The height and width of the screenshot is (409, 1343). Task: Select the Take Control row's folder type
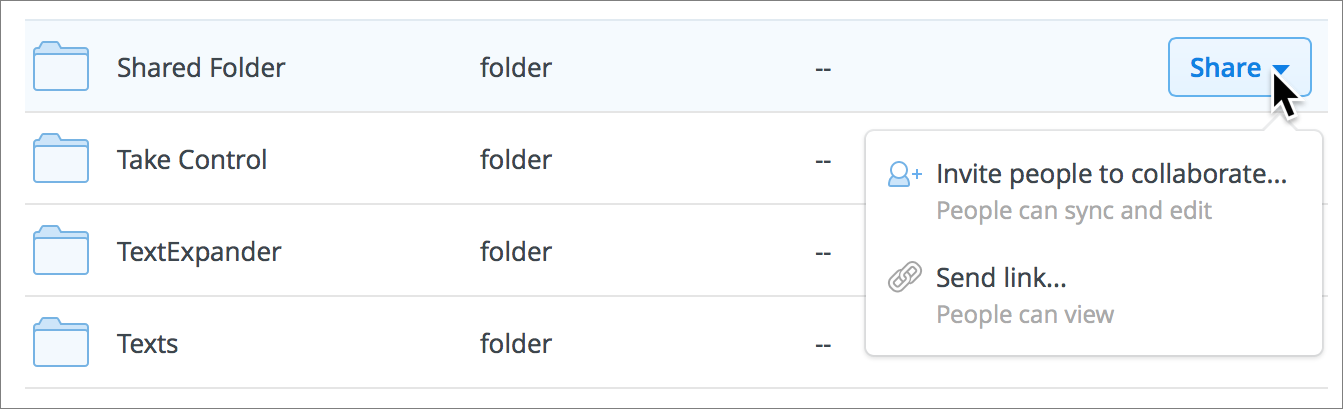coord(515,160)
